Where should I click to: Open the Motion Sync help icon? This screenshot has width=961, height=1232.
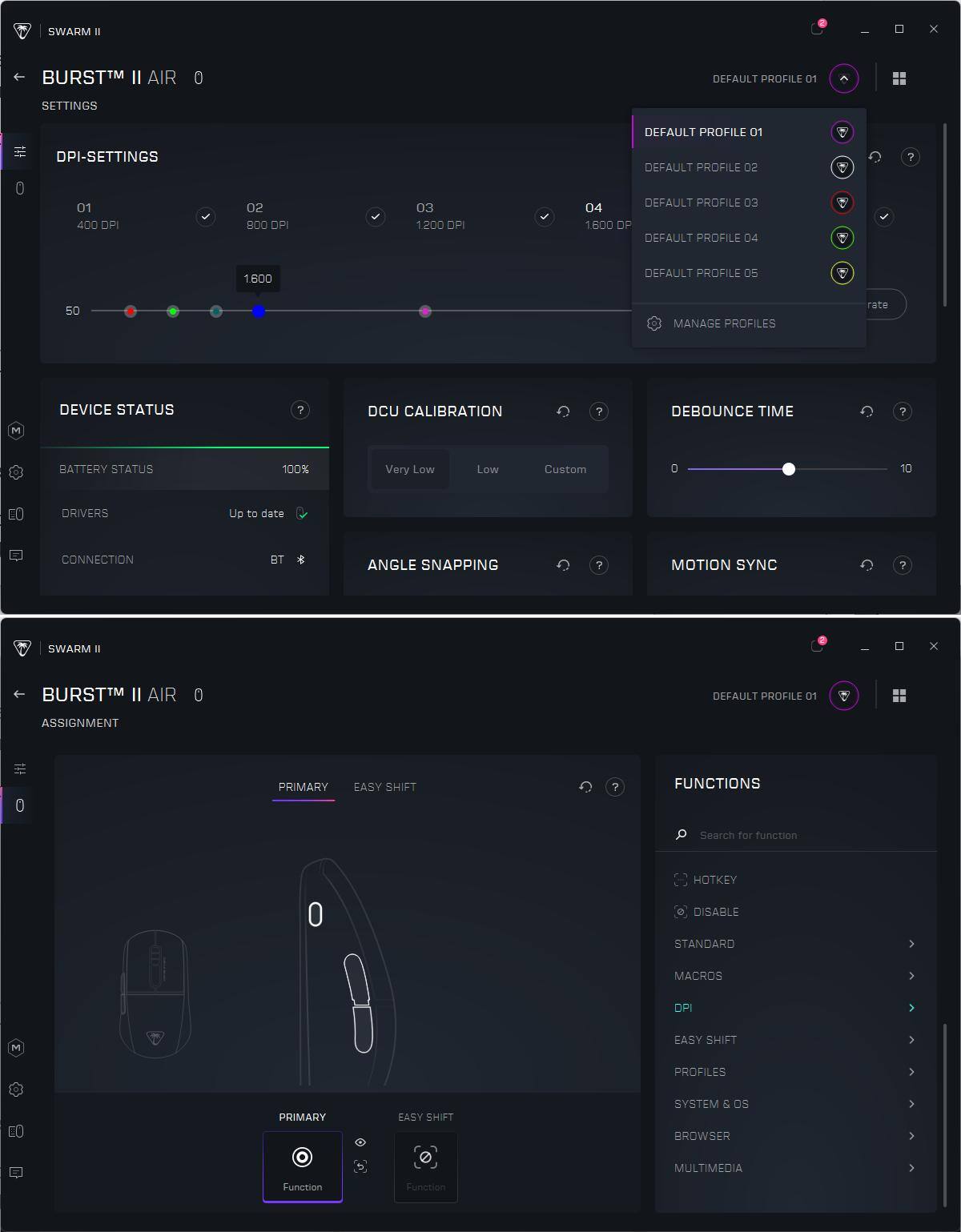(902, 565)
